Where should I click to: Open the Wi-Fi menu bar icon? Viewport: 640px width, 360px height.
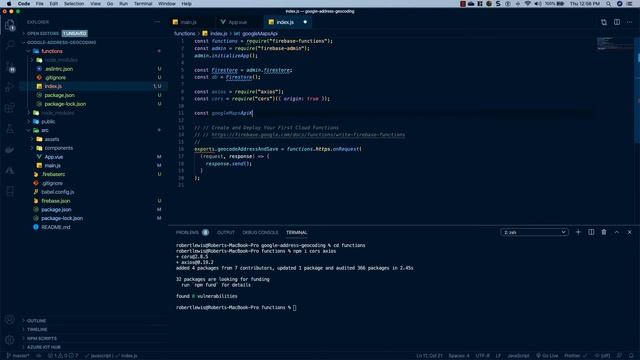click(527, 4)
